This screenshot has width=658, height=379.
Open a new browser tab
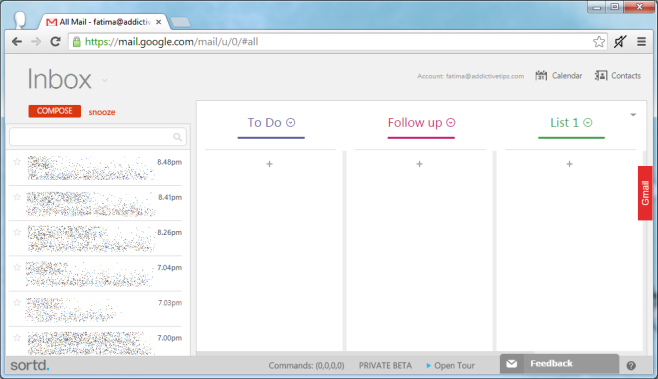[x=181, y=22]
